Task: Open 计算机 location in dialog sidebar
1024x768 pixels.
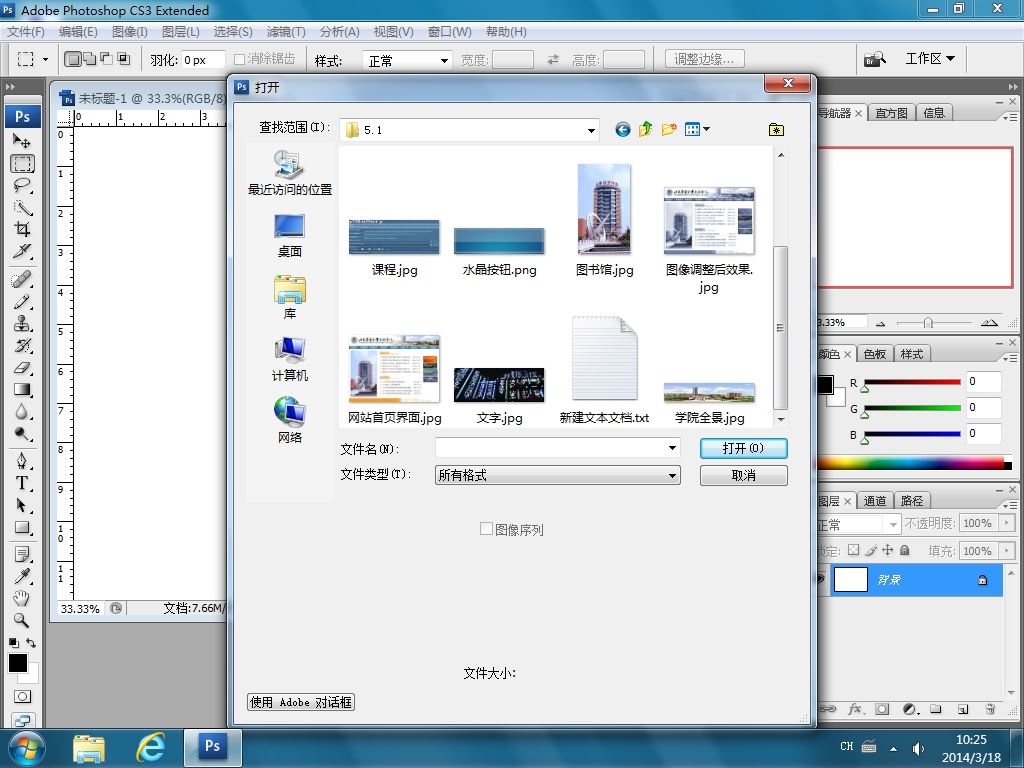Action: (289, 359)
